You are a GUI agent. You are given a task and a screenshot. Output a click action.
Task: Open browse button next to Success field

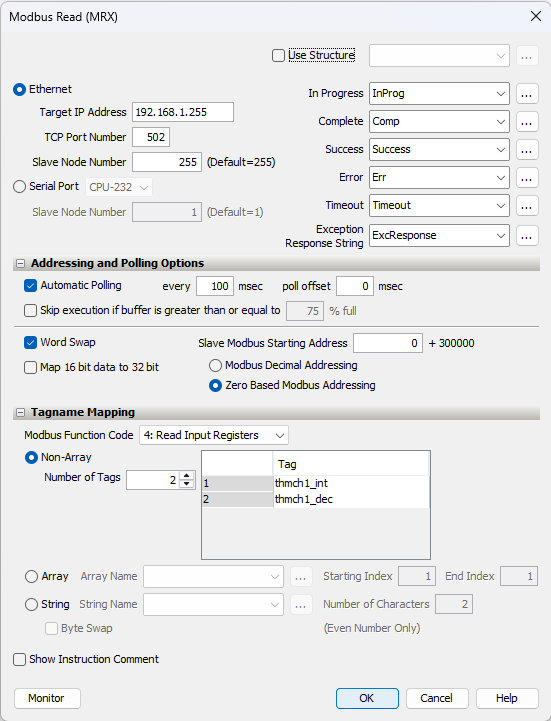(527, 150)
